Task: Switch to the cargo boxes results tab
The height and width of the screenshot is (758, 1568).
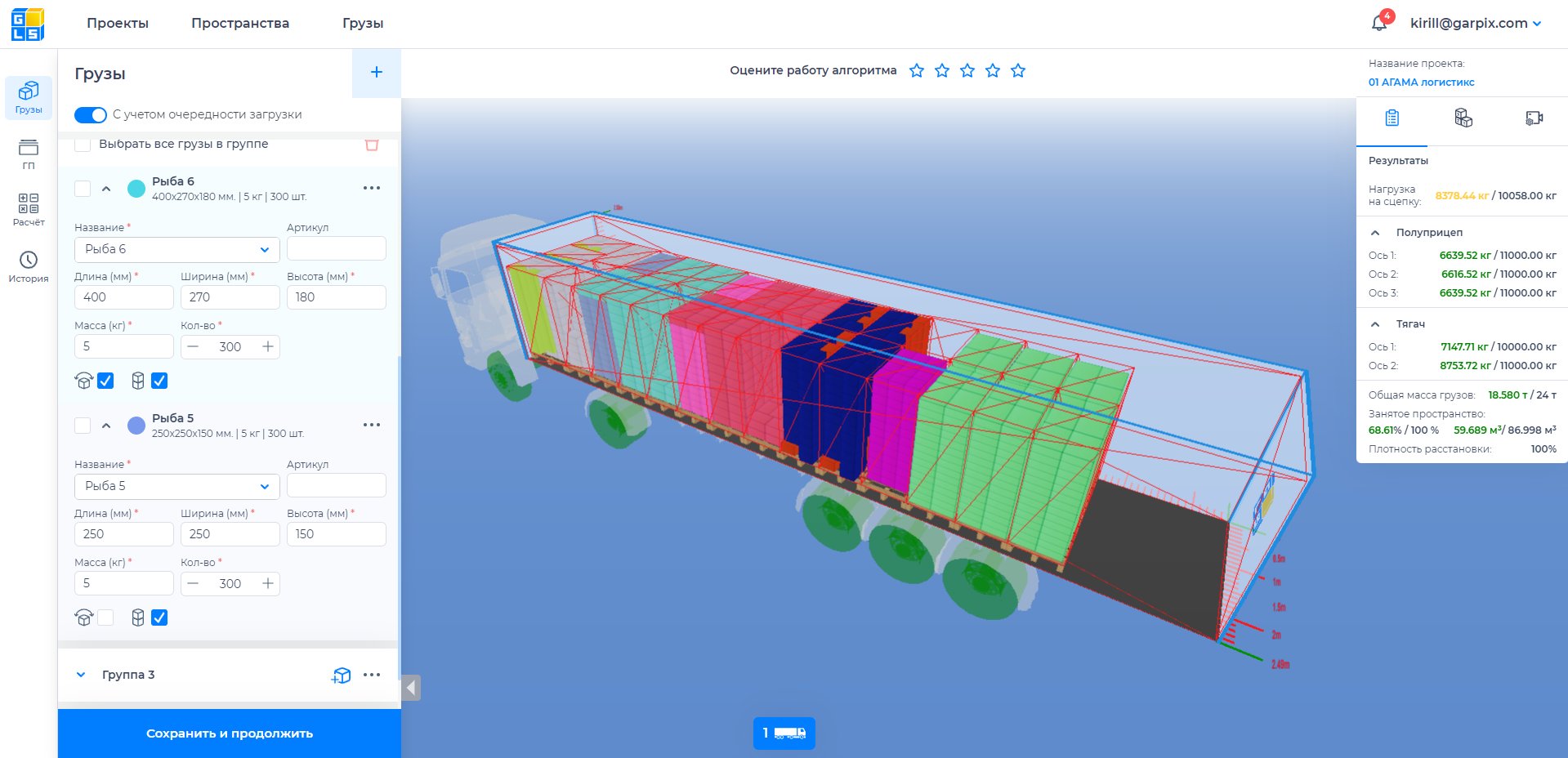Action: (1463, 118)
